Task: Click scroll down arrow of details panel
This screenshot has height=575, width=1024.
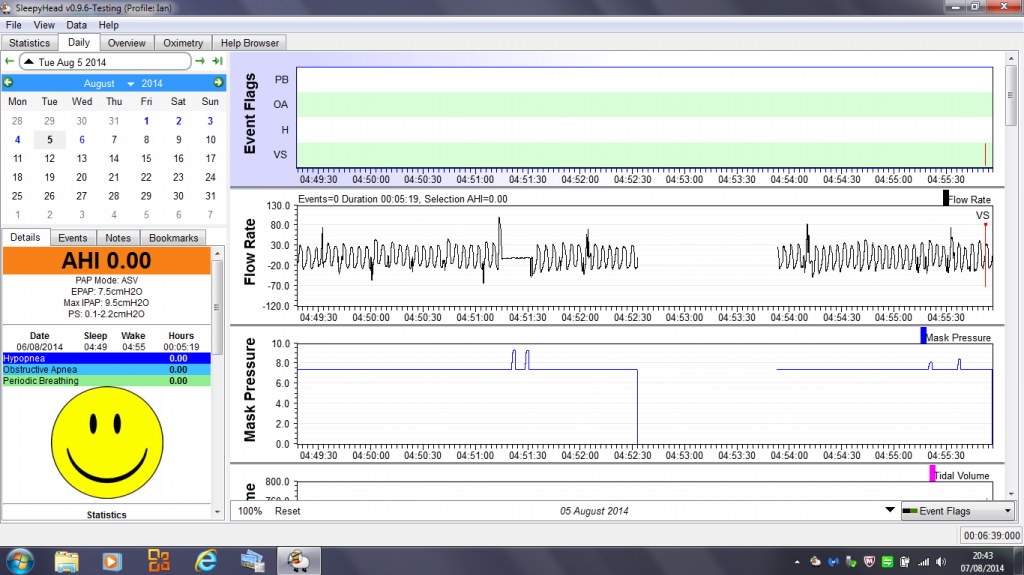Action: click(x=217, y=512)
